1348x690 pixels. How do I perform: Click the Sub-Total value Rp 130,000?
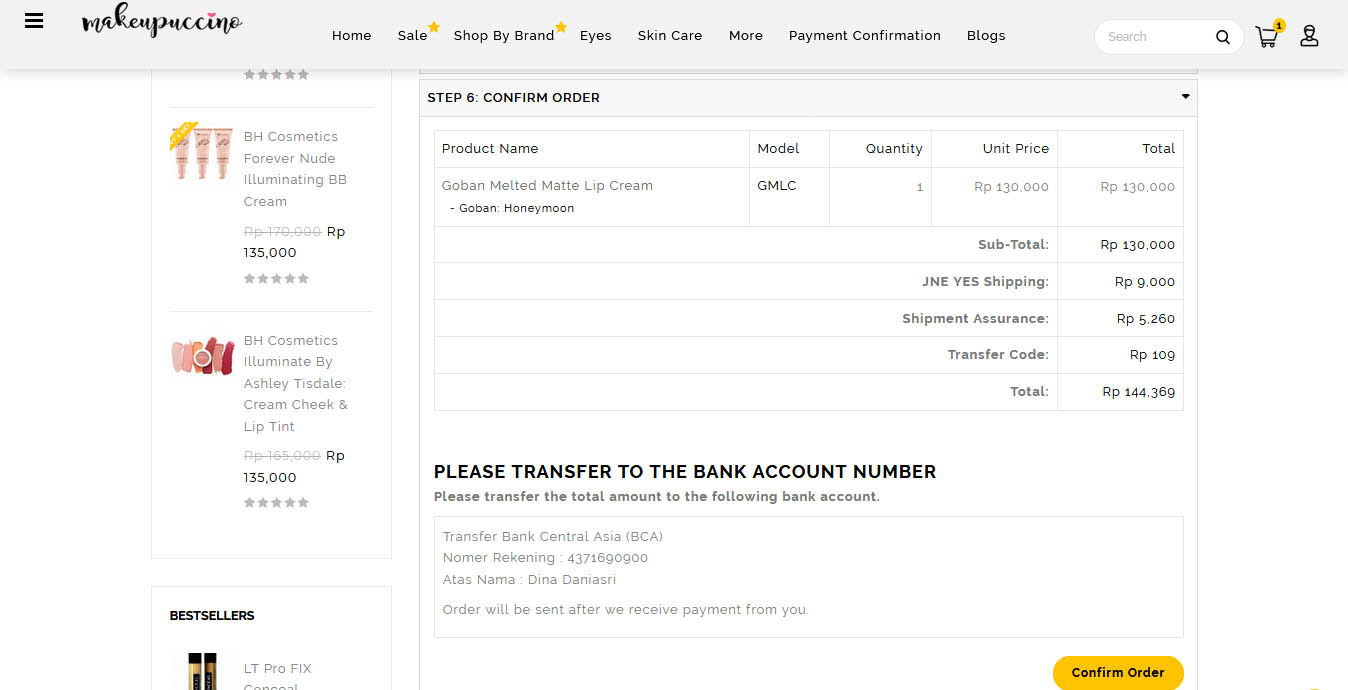coord(1138,245)
